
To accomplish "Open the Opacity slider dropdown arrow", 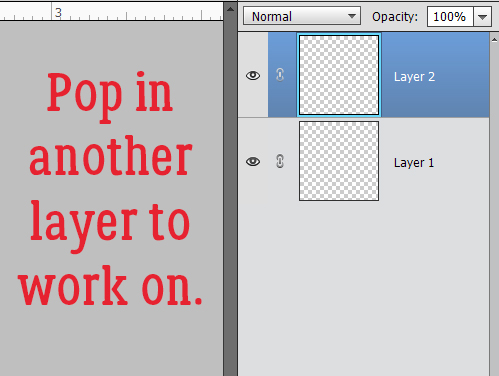I will [482, 17].
